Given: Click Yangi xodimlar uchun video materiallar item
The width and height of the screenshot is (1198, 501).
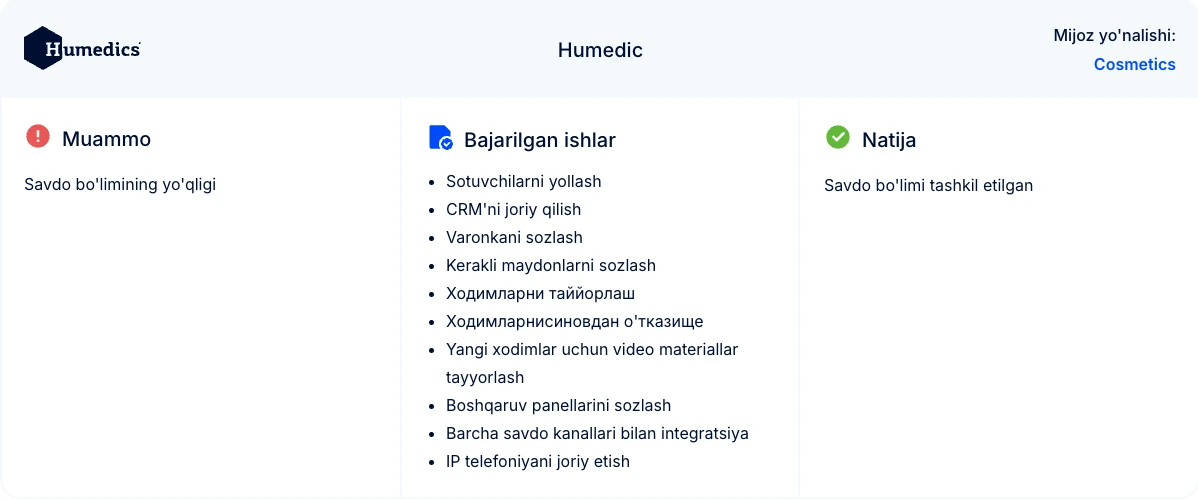Looking at the screenshot, I should pyautogui.click(x=591, y=350).
